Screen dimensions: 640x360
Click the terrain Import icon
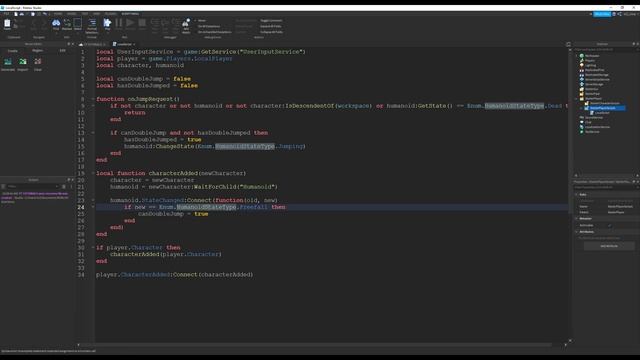click(23, 63)
